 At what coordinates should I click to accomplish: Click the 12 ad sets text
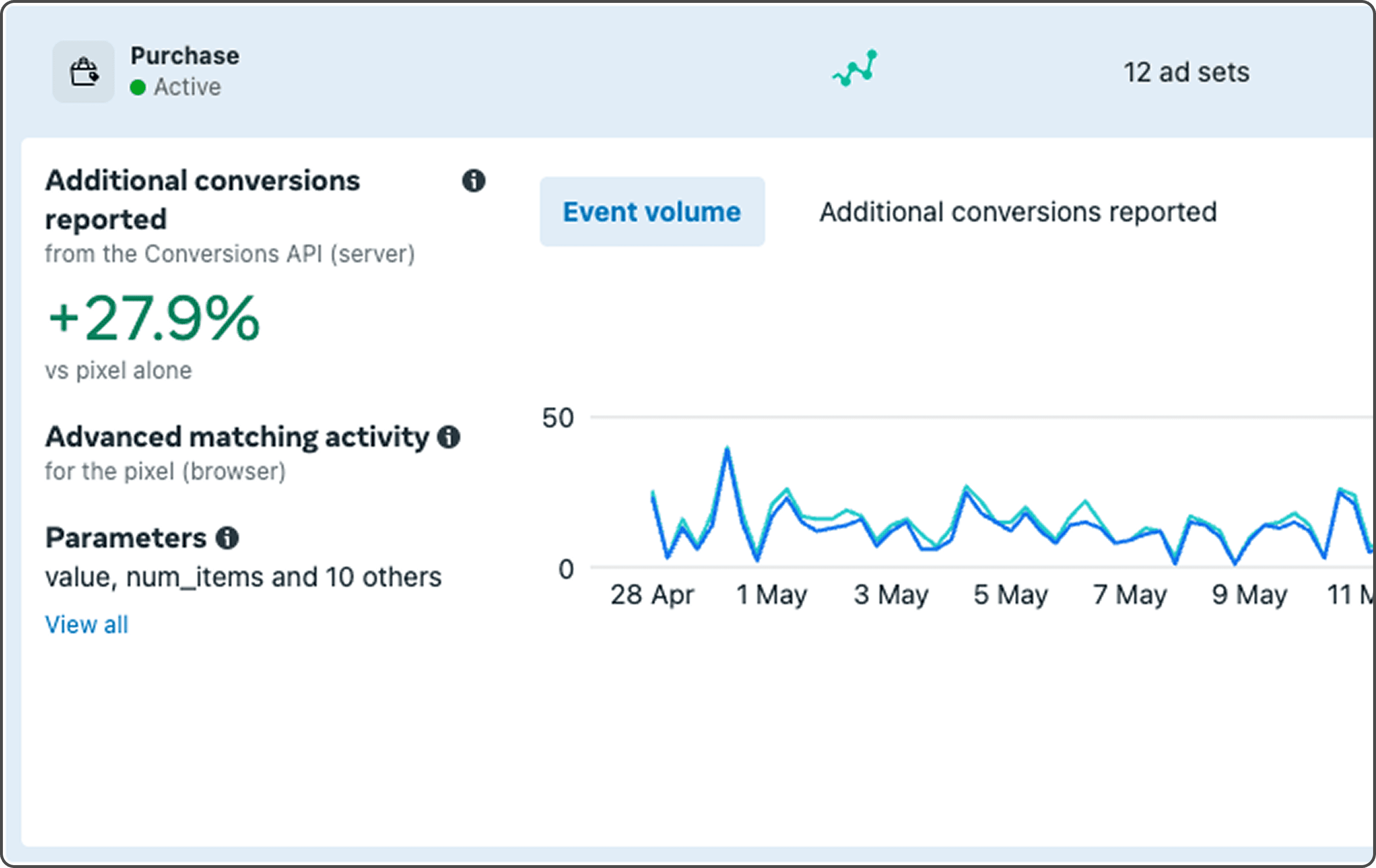[1186, 72]
